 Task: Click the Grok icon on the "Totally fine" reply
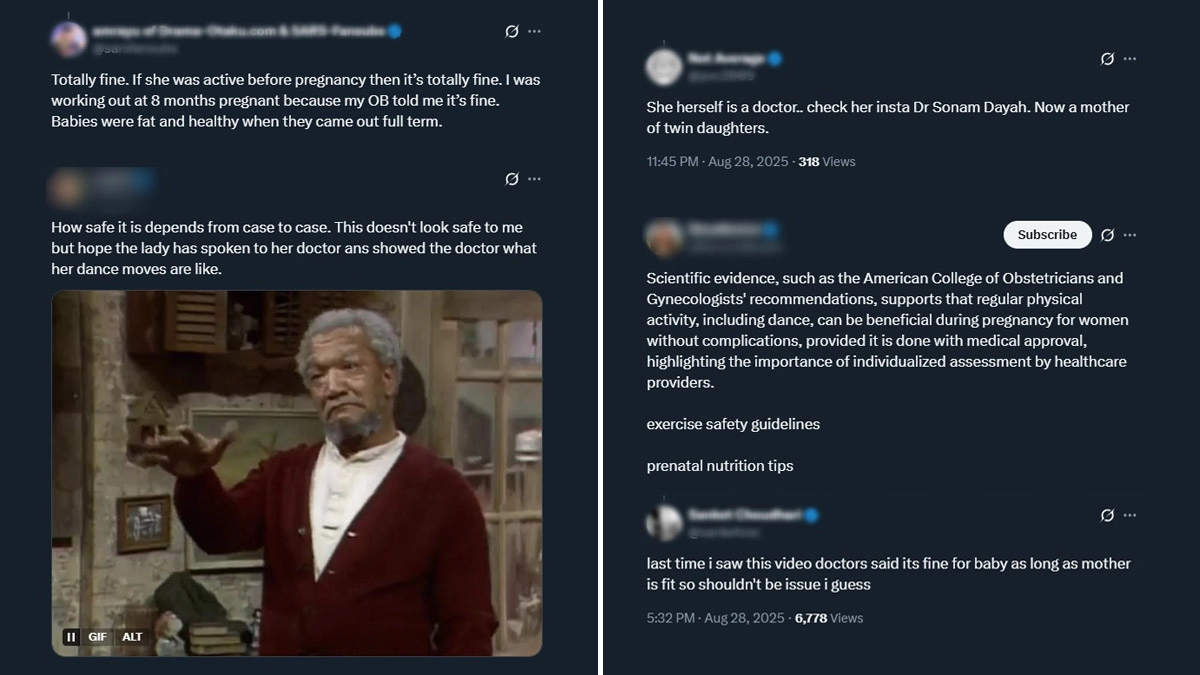512,31
